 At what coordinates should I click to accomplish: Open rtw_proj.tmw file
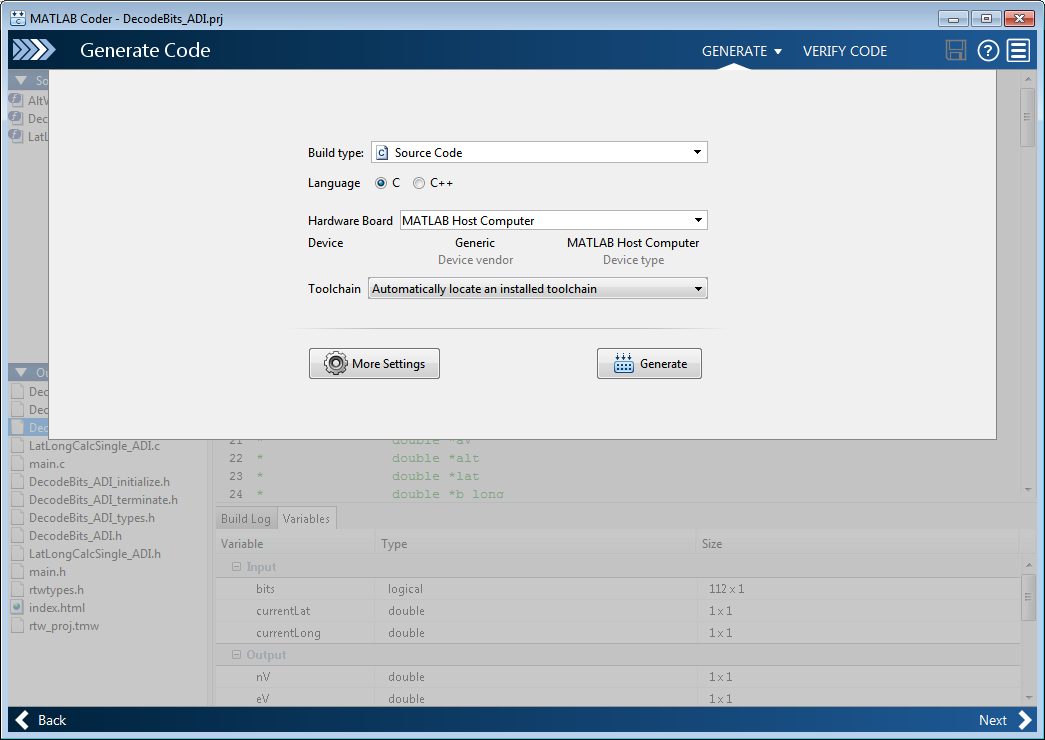[64, 625]
